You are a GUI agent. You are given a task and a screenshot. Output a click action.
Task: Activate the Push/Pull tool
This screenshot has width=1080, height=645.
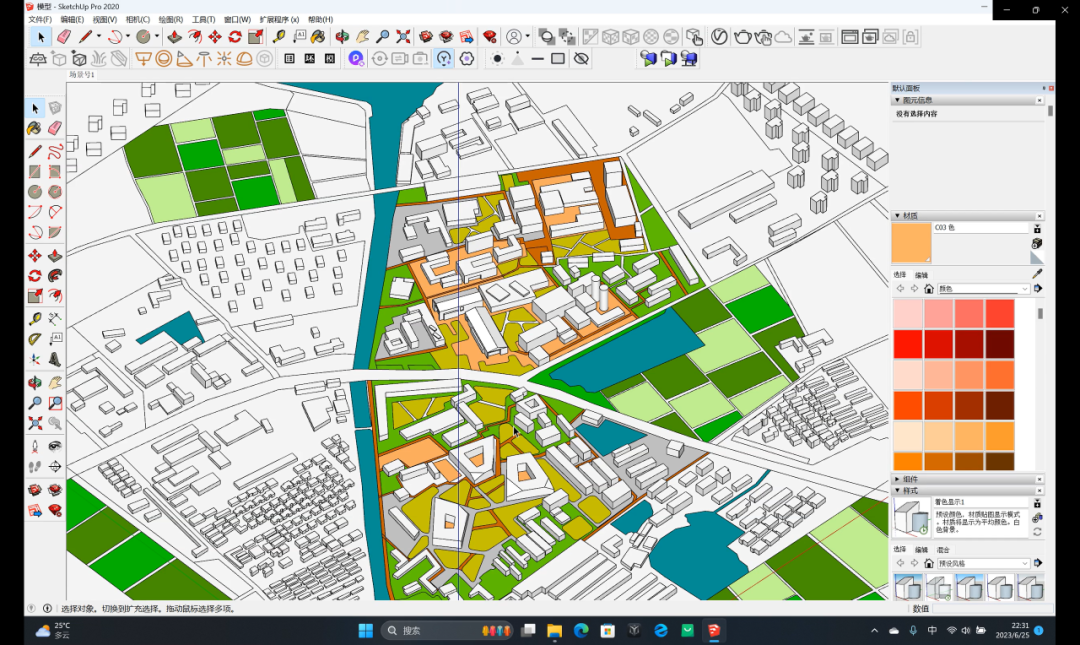click(x=174, y=37)
